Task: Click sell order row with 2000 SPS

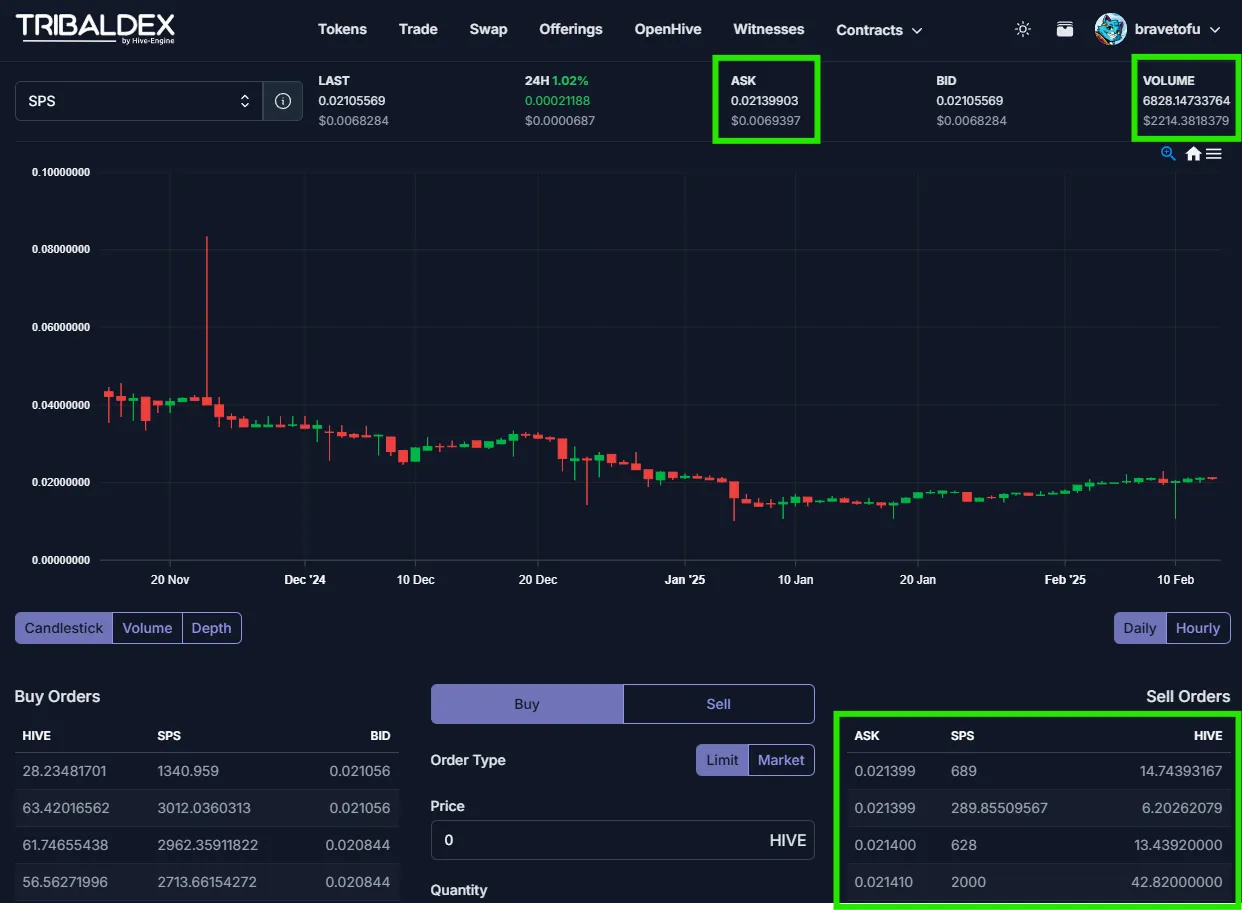Action: [x=1038, y=882]
